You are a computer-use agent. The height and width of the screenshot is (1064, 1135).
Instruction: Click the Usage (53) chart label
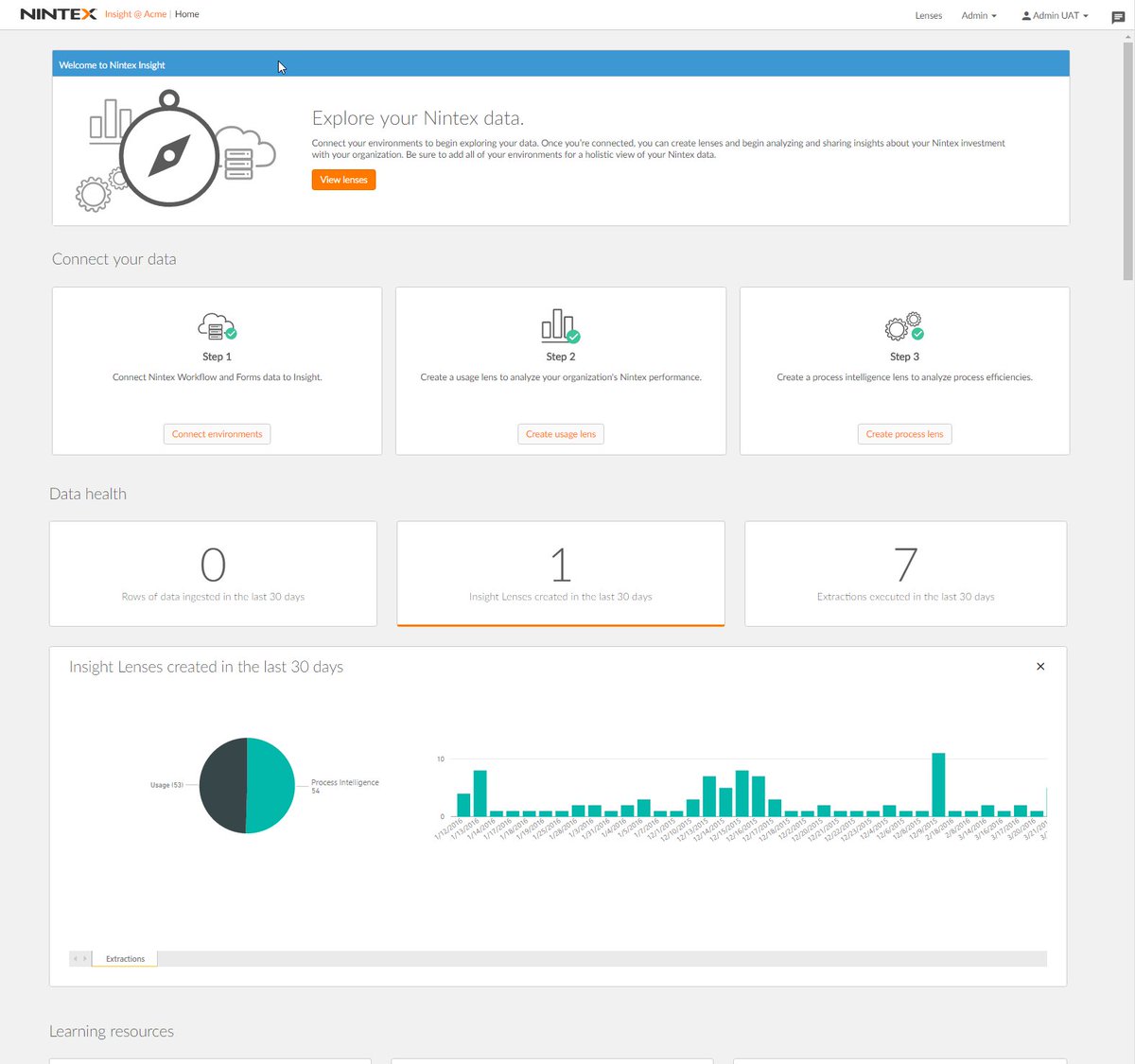pos(166,785)
